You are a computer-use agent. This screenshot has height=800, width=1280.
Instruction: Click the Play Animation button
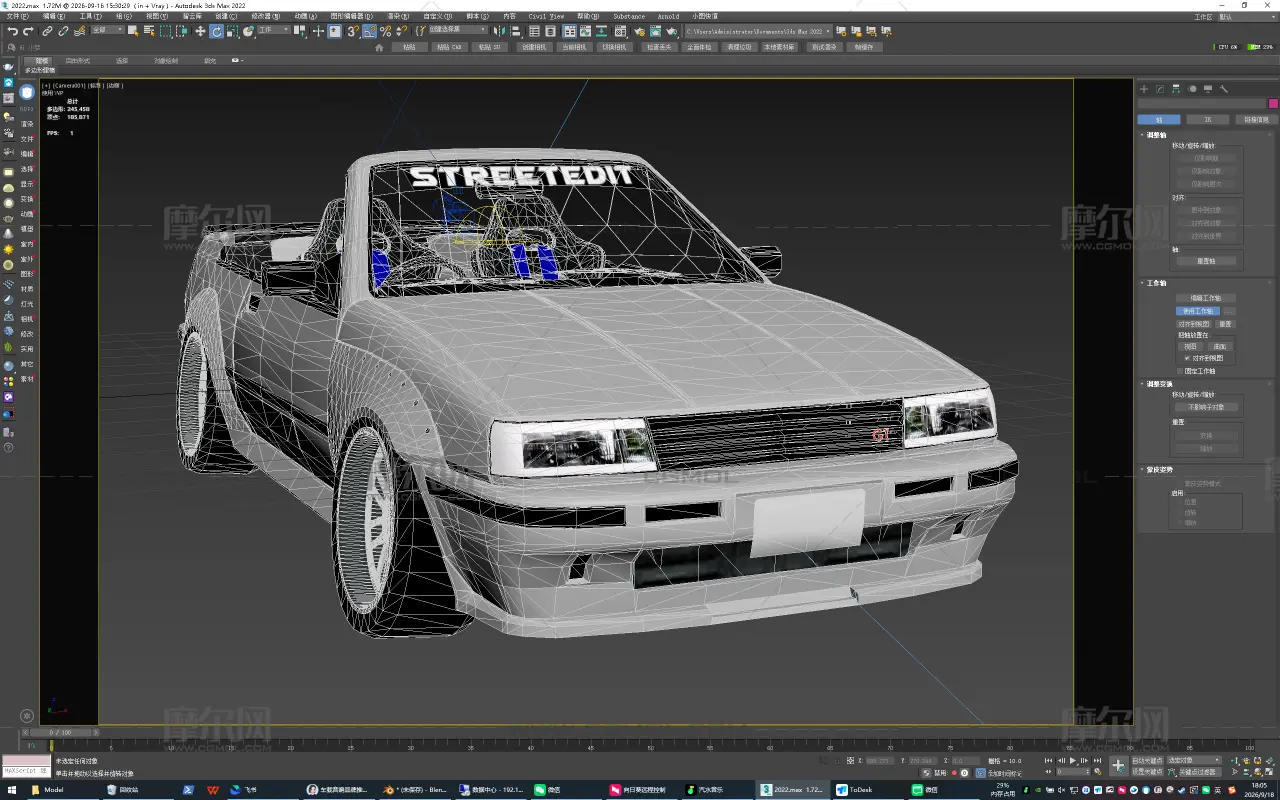(1073, 761)
